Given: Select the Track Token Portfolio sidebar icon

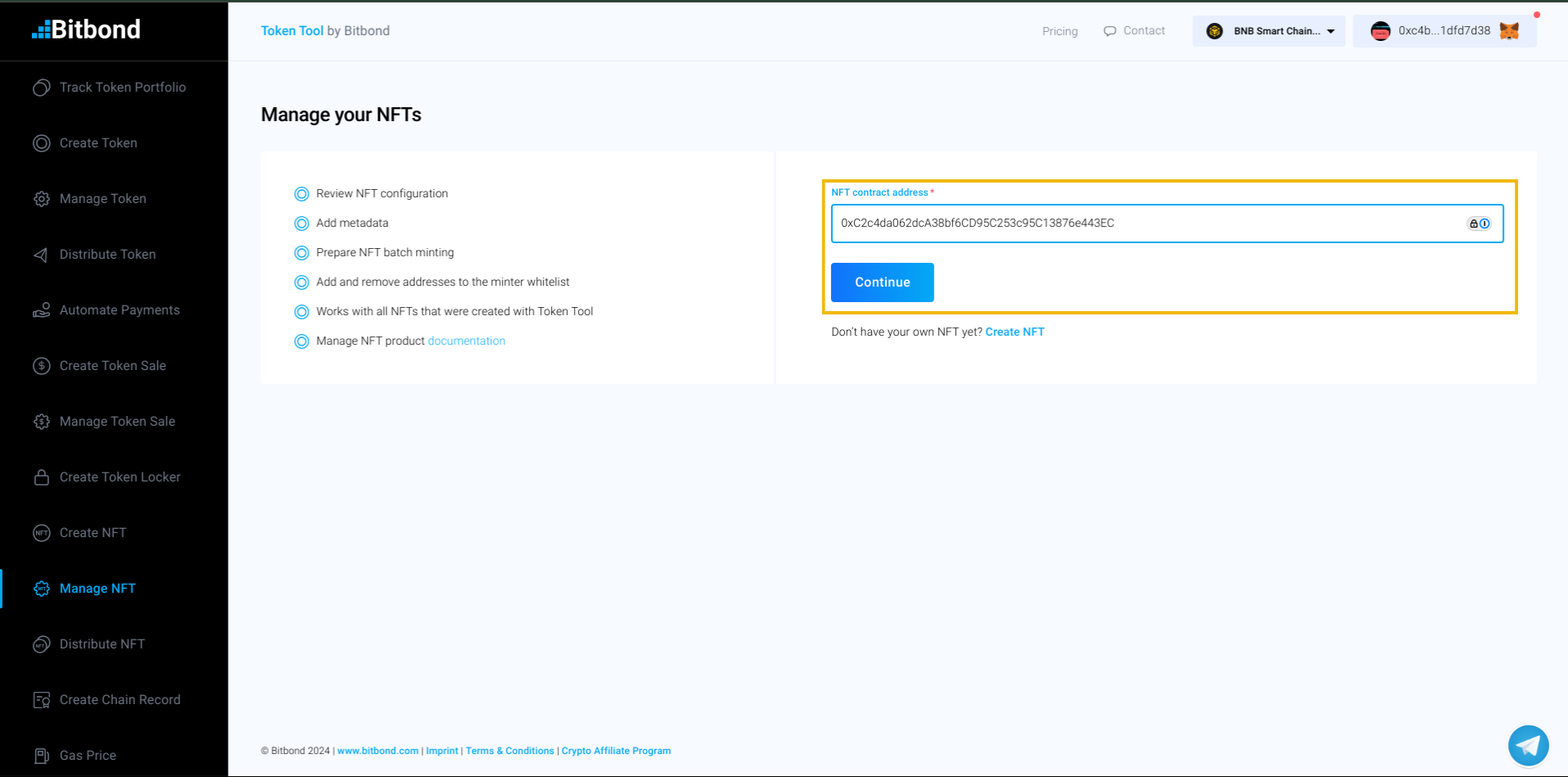Looking at the screenshot, I should pos(41,87).
